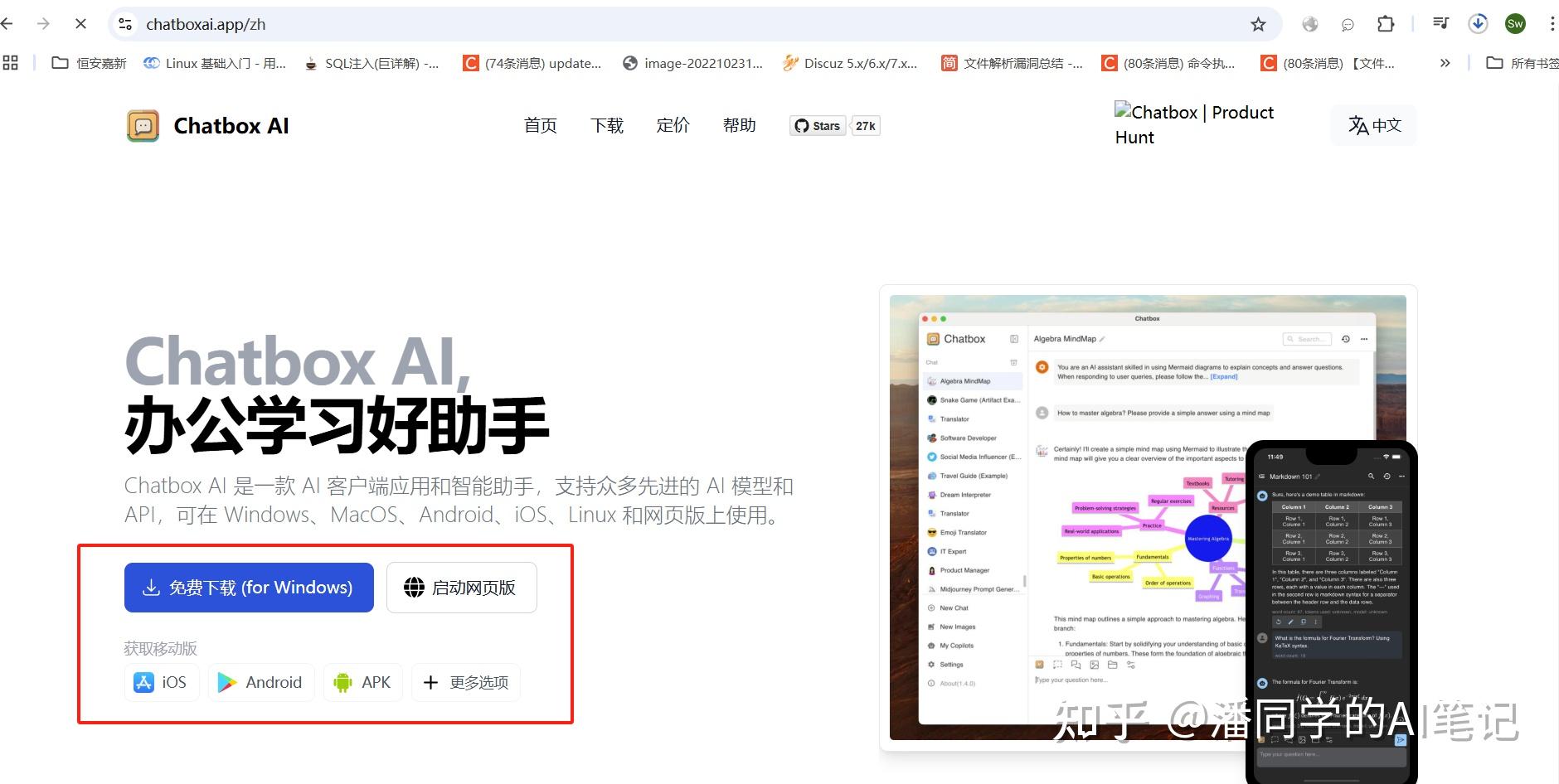Go to the 首页 nav item
1559x784 pixels.
541,125
